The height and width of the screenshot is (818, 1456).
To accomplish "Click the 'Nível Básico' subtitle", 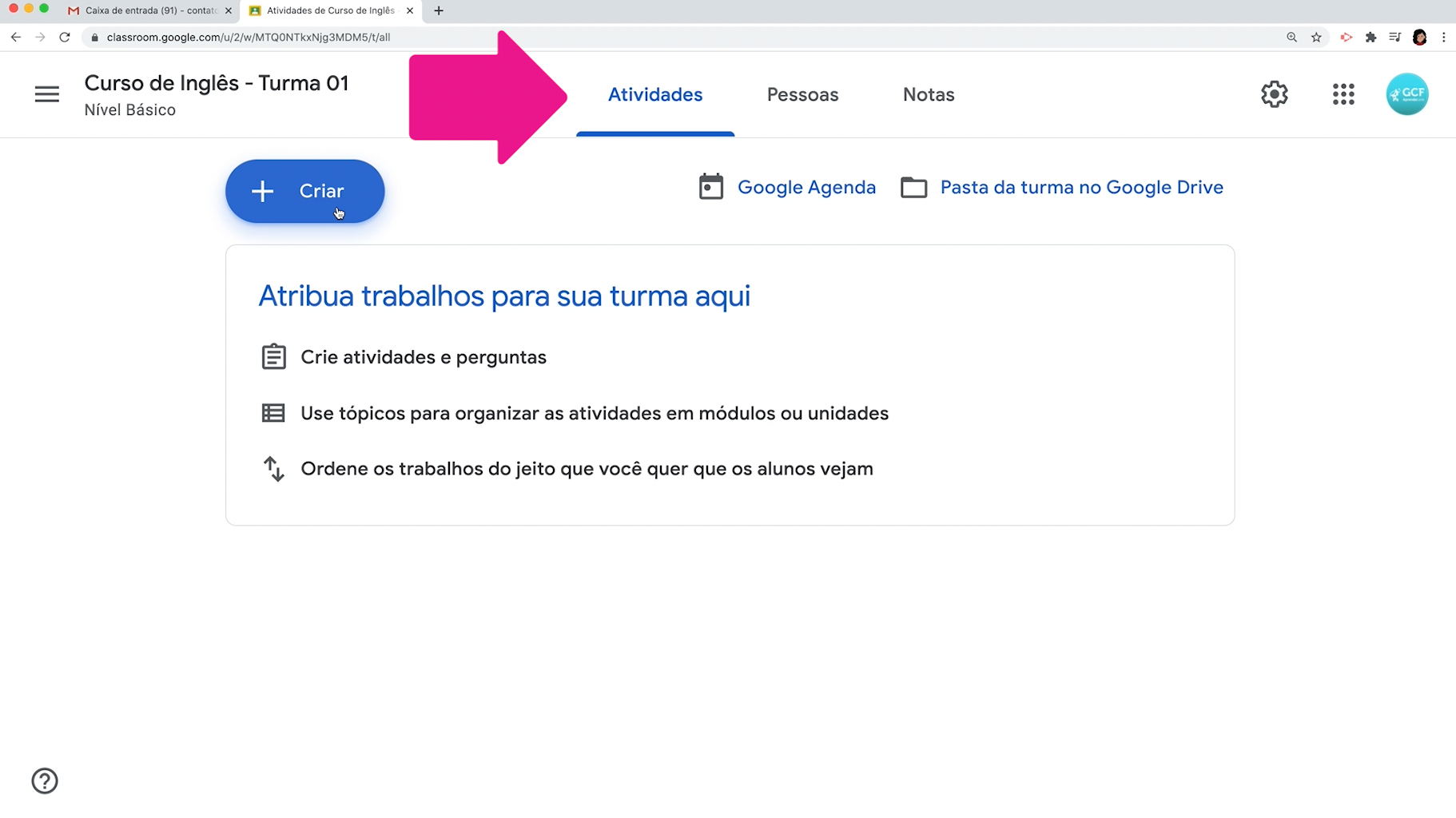I will pyautogui.click(x=130, y=110).
